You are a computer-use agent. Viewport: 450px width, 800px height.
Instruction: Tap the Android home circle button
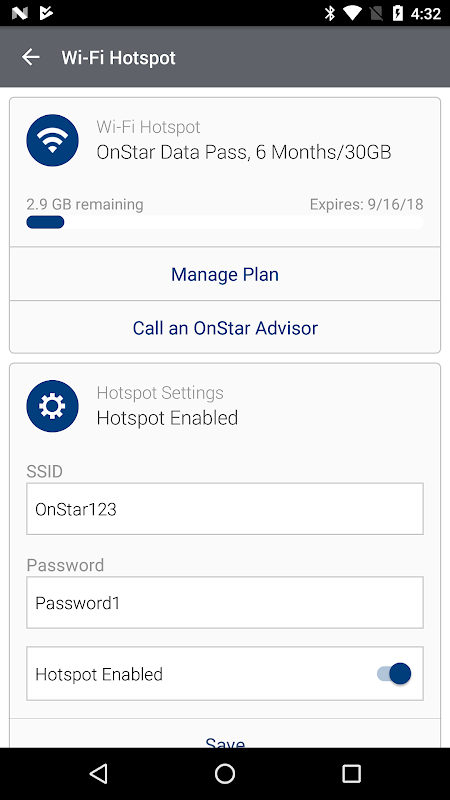[x=225, y=773]
